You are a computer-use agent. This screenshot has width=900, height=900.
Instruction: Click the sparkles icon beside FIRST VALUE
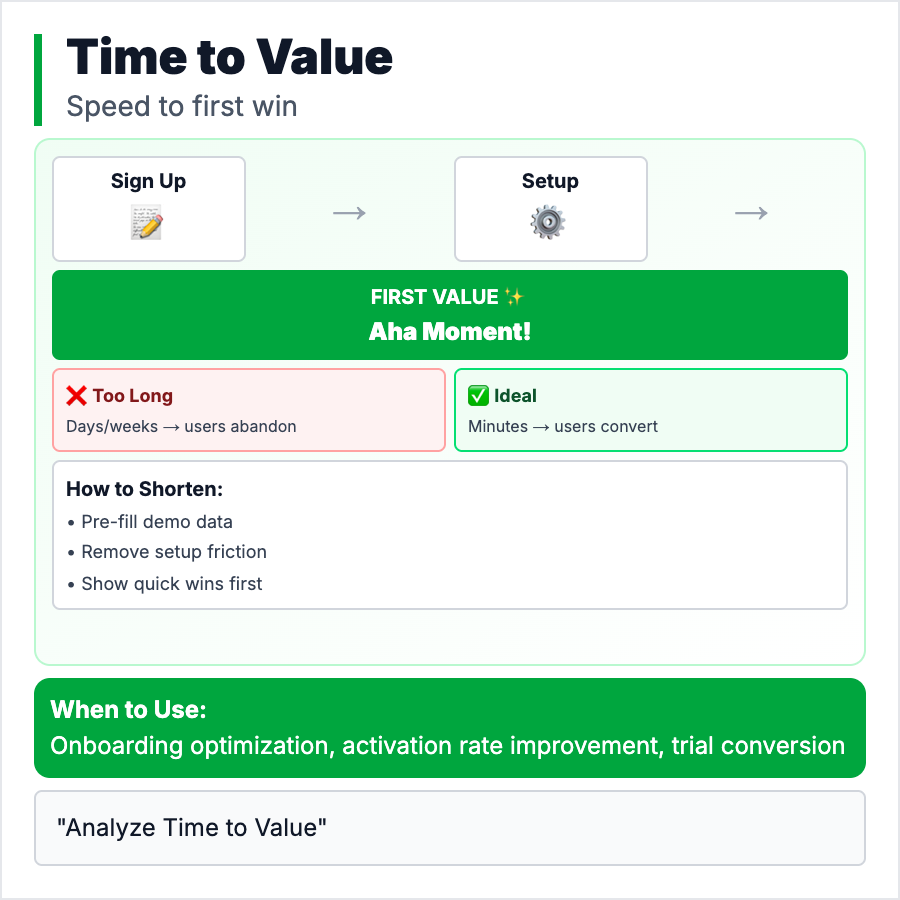(x=515, y=297)
